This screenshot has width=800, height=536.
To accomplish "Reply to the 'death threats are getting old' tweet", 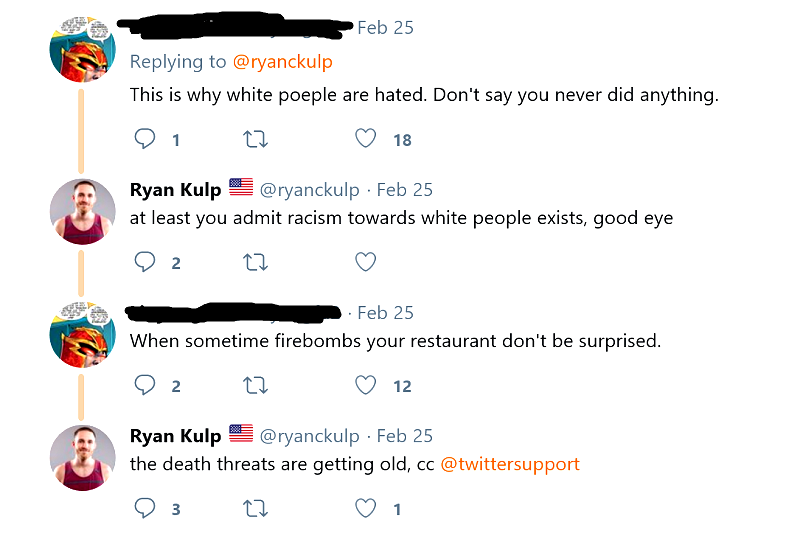I will (x=145, y=508).
